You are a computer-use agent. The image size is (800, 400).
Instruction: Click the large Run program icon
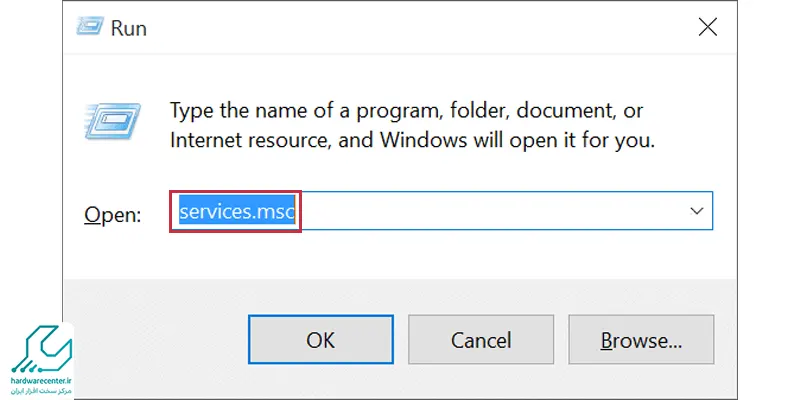click(112, 121)
